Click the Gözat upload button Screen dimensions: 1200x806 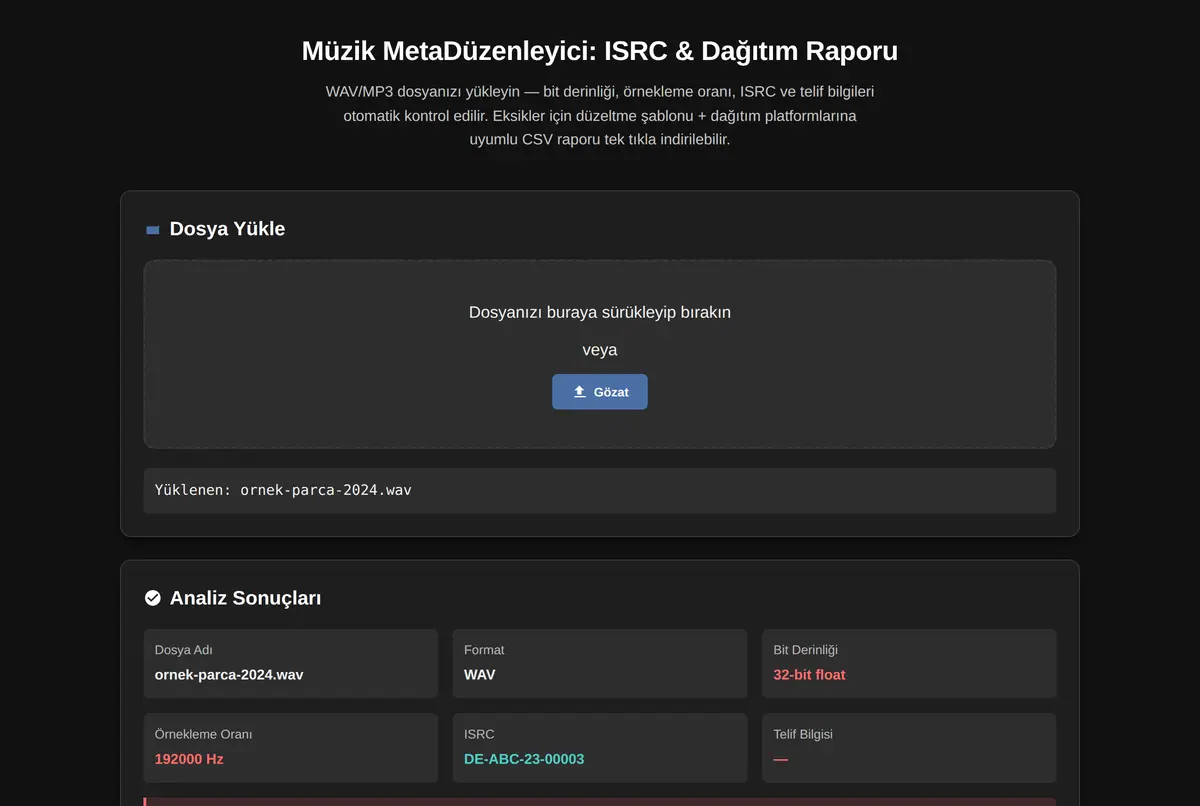tap(600, 392)
